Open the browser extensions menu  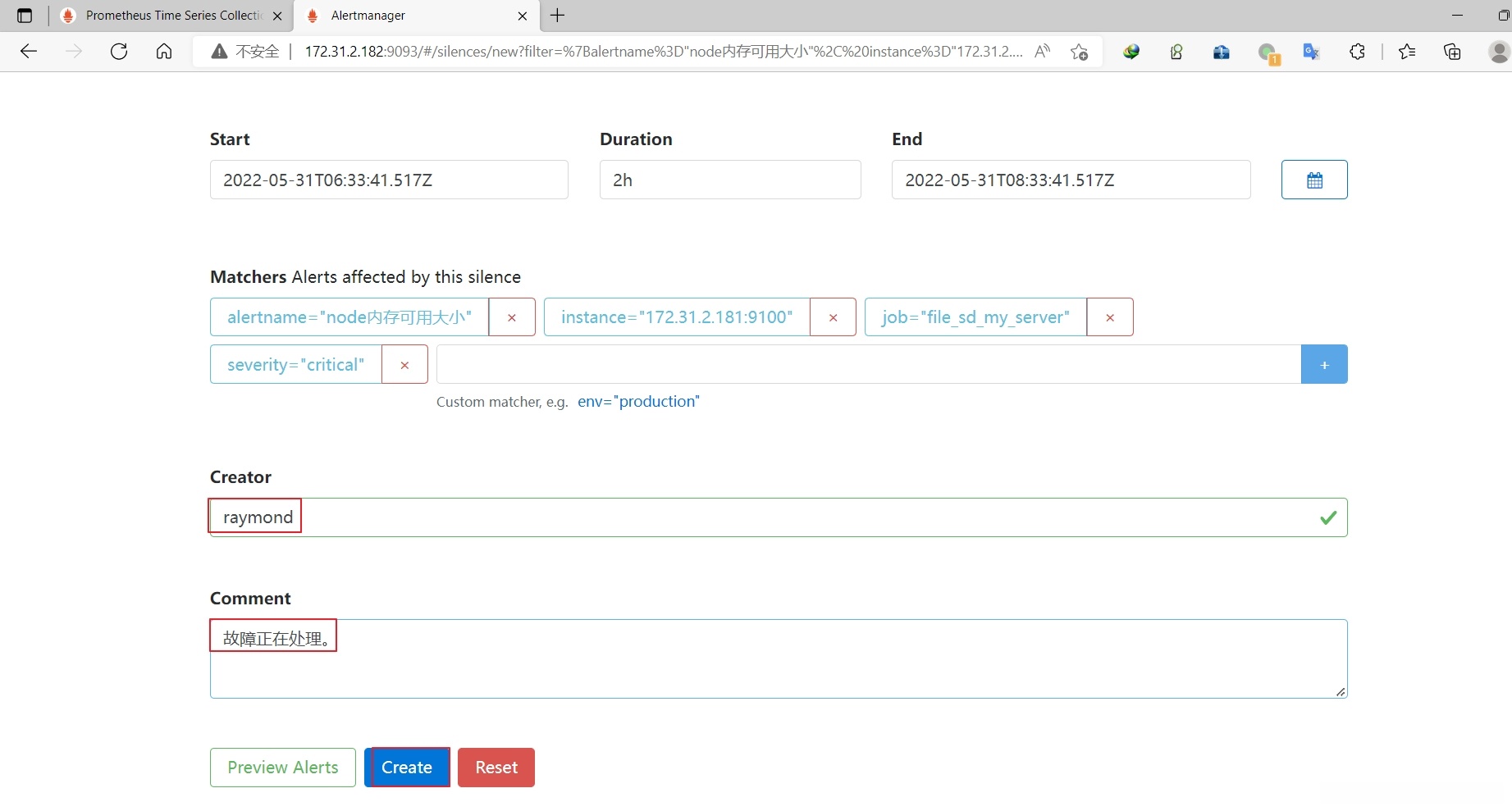[1357, 52]
